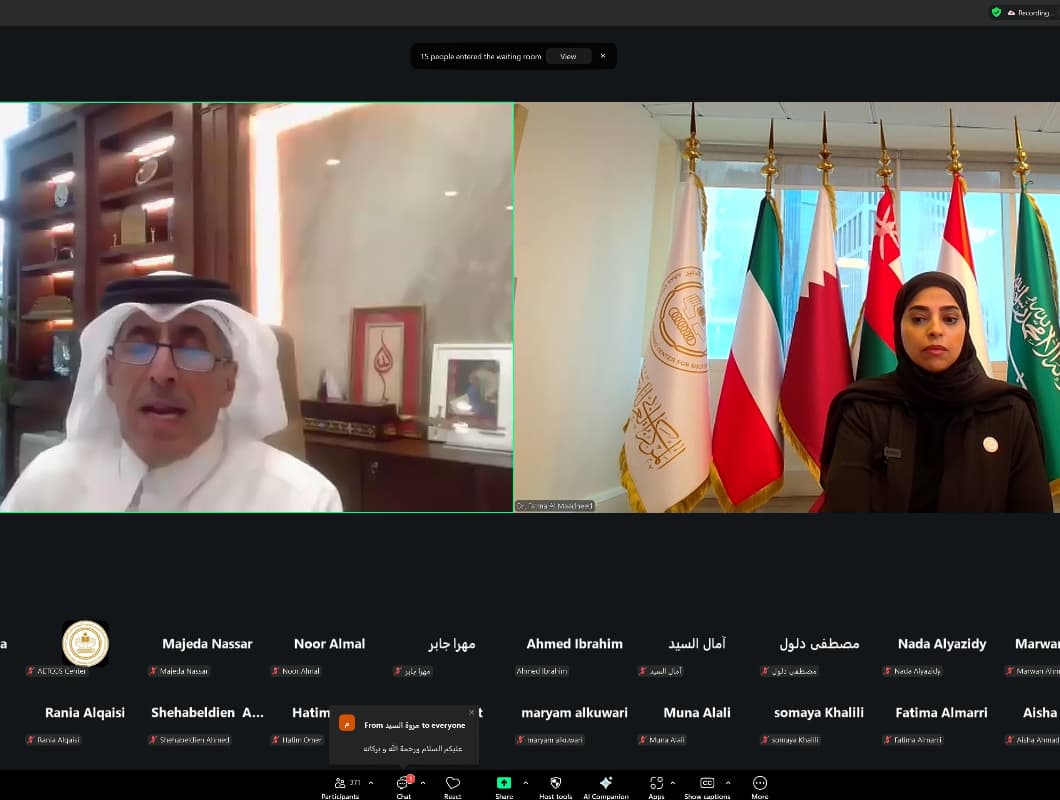The image size is (1060, 800).
Task: Open the Participants panel icon
Action: point(341,783)
